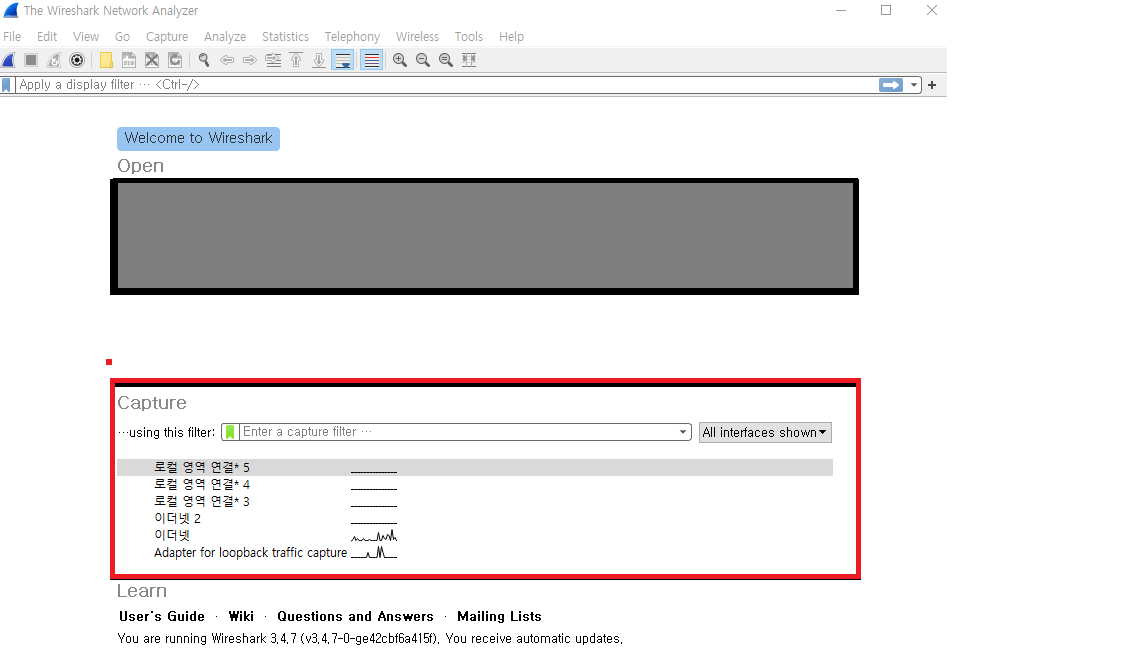The height and width of the screenshot is (663, 1142).
Task: Go back in packet history arrow
Action: coord(227,60)
